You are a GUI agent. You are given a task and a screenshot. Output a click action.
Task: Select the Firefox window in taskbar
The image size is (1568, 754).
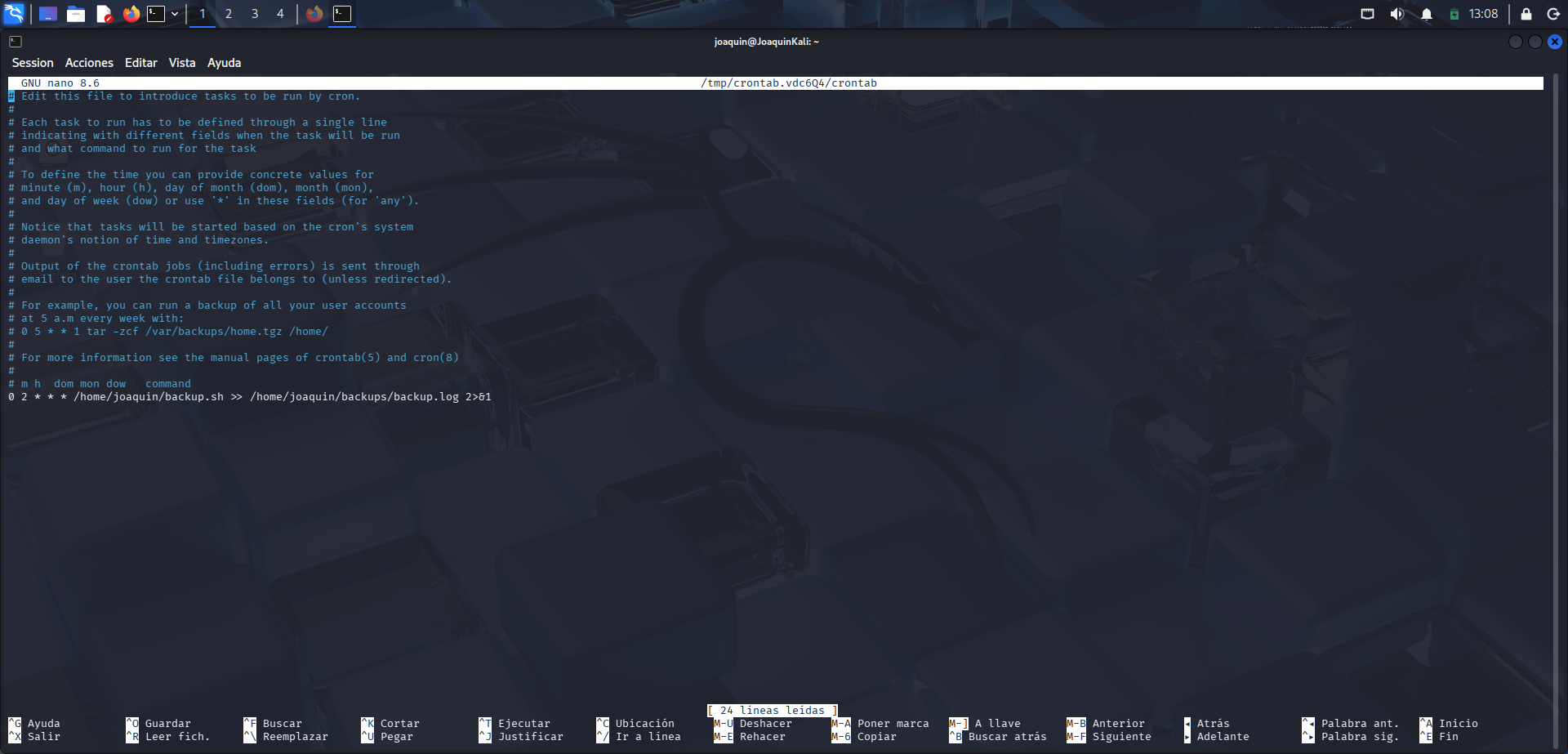[x=314, y=14]
